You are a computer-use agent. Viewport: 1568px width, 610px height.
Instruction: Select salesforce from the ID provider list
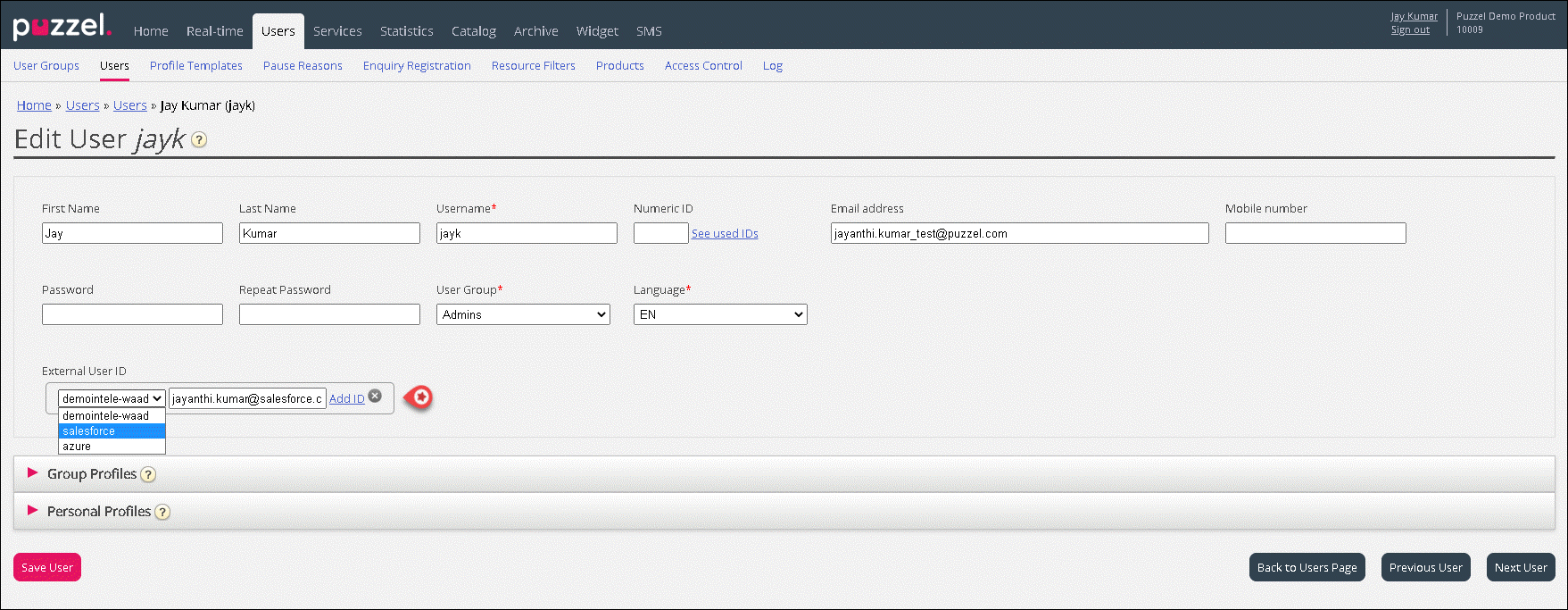tap(112, 431)
